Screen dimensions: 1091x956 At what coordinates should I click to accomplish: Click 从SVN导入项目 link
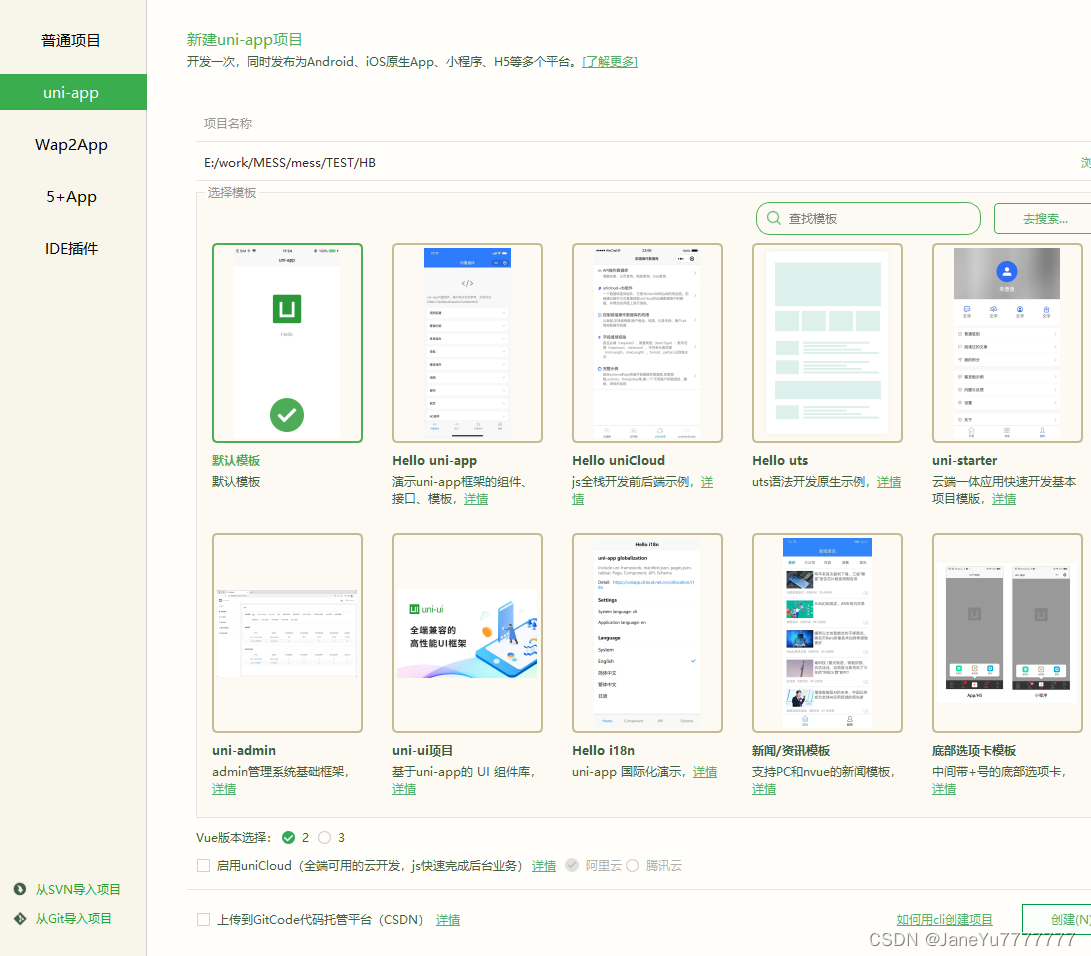click(x=78, y=889)
